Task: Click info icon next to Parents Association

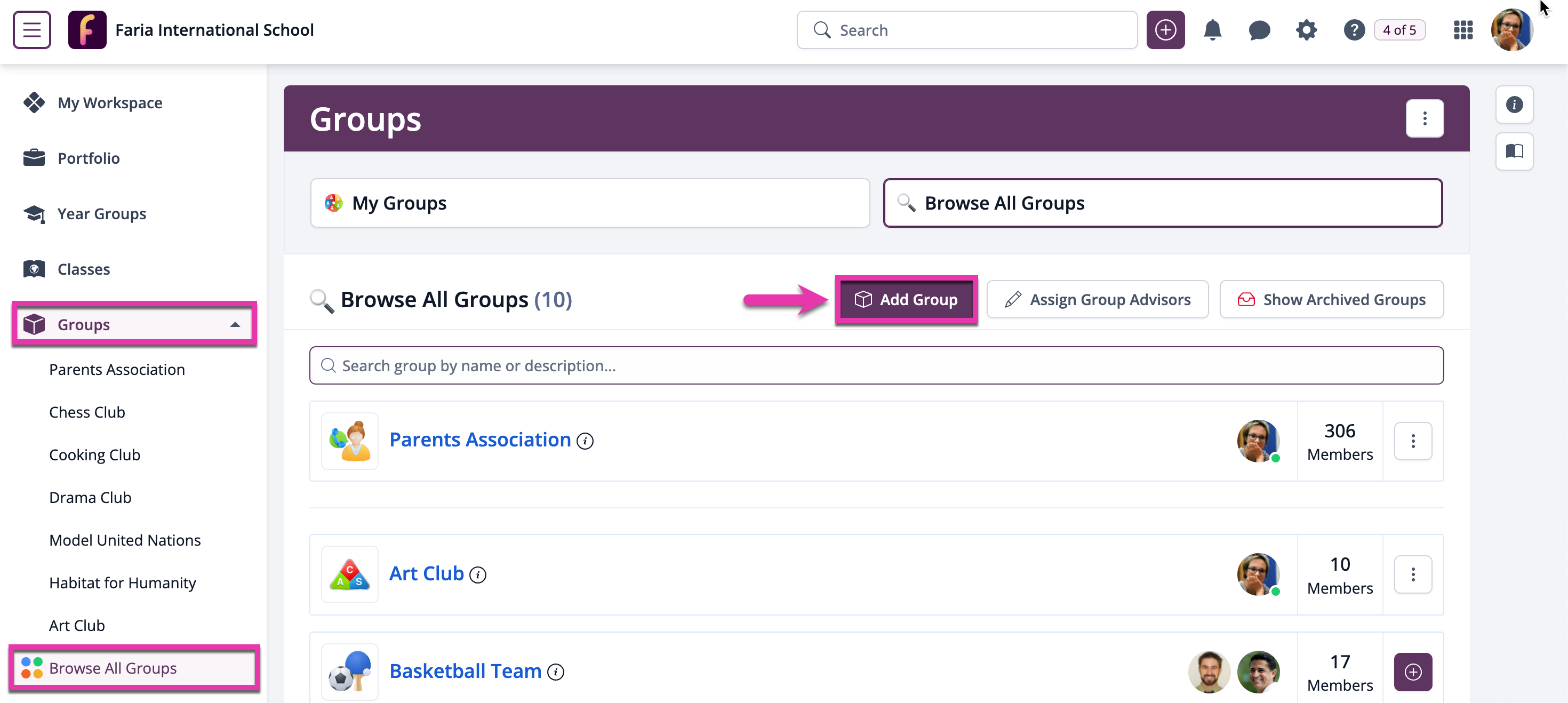Action: 585,441
